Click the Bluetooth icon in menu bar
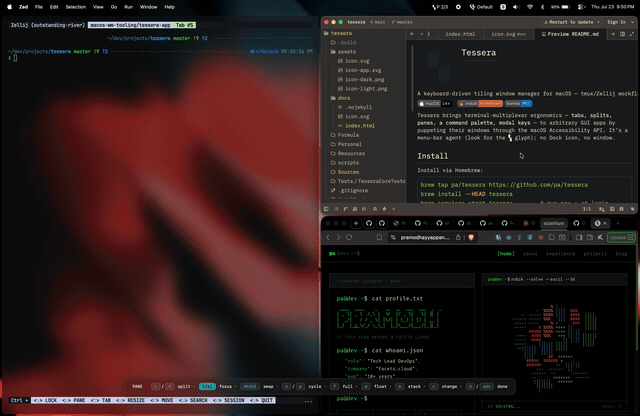Screen dimensions: 640x416 542,7
